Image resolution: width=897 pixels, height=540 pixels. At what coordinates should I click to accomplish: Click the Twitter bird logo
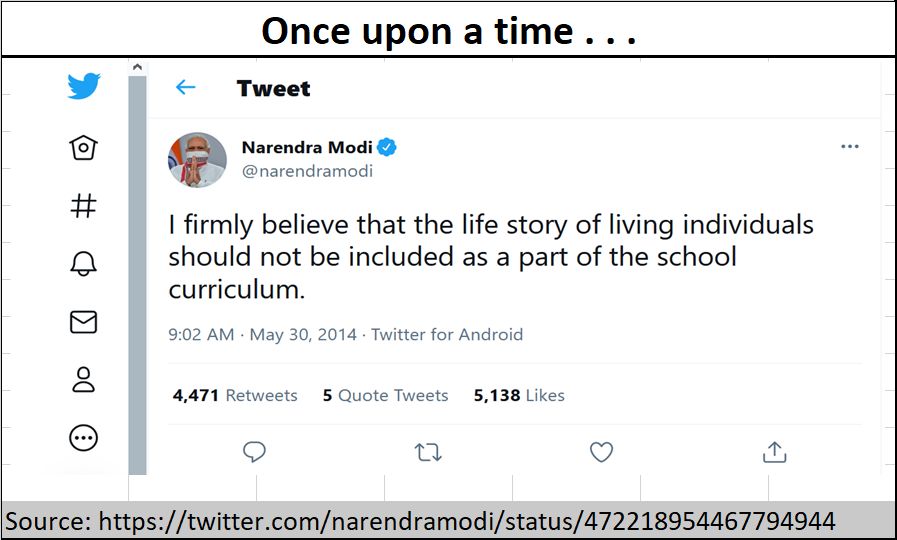tap(84, 86)
